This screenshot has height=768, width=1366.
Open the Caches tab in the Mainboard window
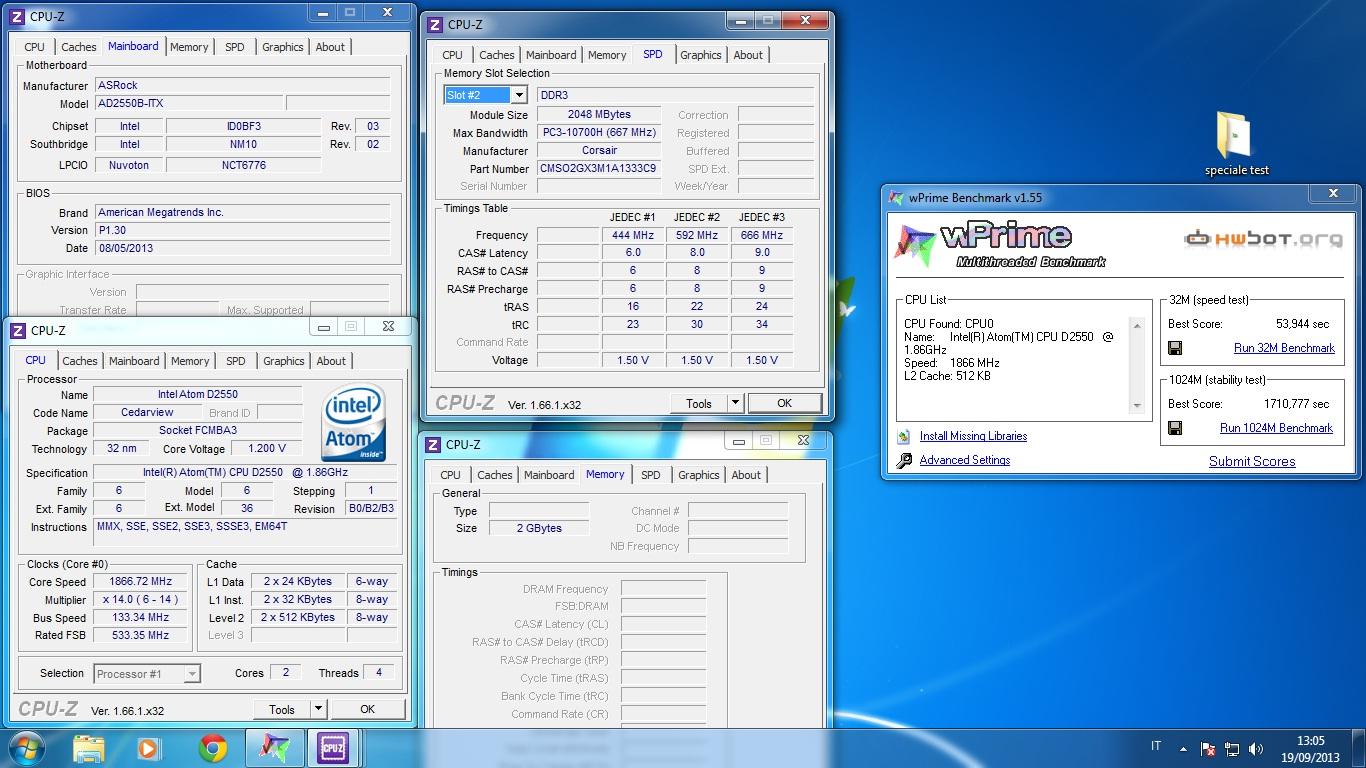coord(79,47)
